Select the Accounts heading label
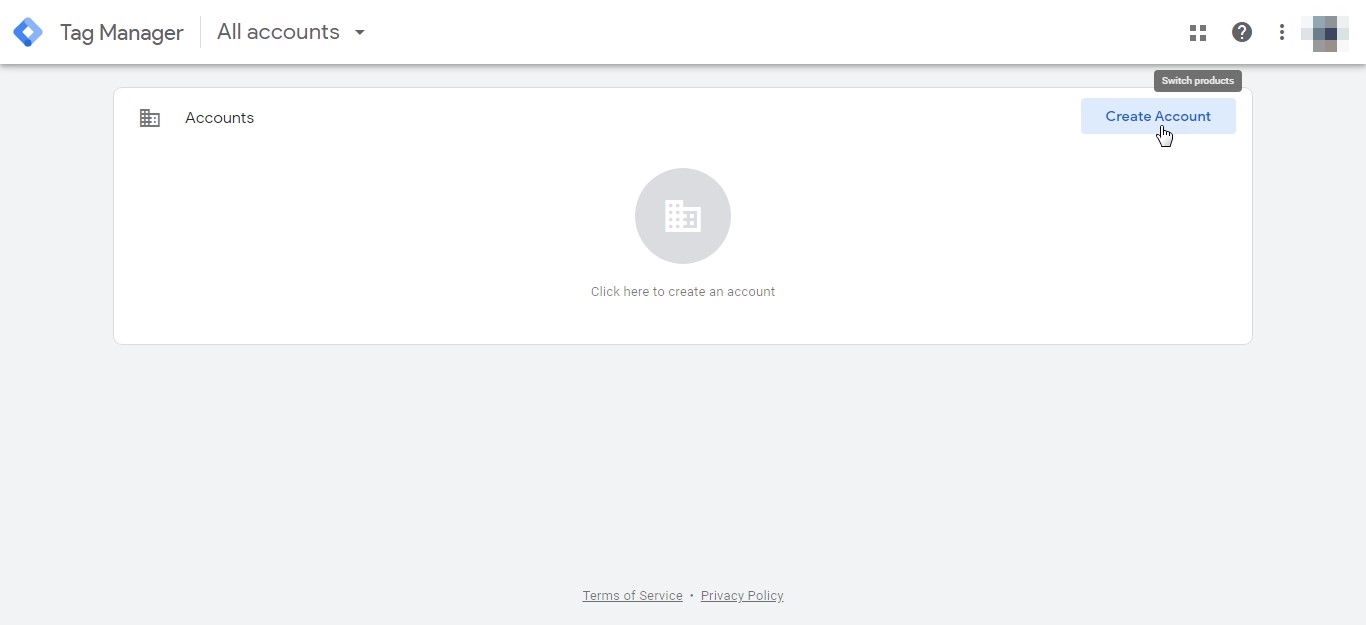Viewport: 1366px width, 625px height. click(219, 118)
